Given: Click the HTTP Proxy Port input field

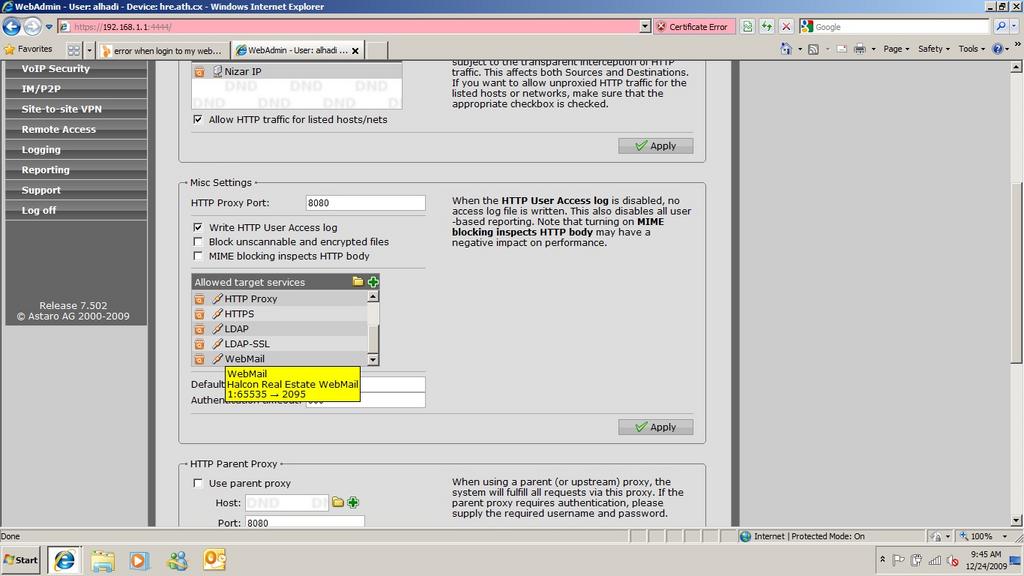Looking at the screenshot, I should click(x=365, y=203).
